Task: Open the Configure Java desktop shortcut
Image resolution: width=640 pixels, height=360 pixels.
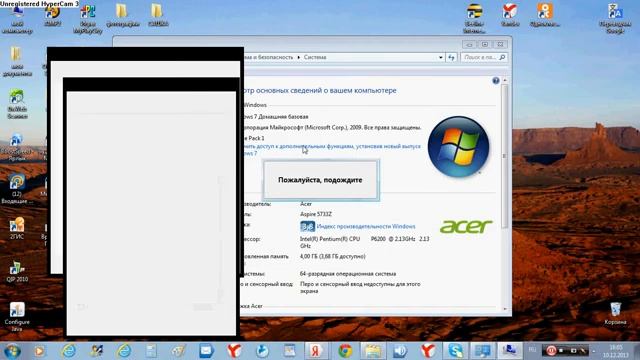Action: click(x=17, y=317)
